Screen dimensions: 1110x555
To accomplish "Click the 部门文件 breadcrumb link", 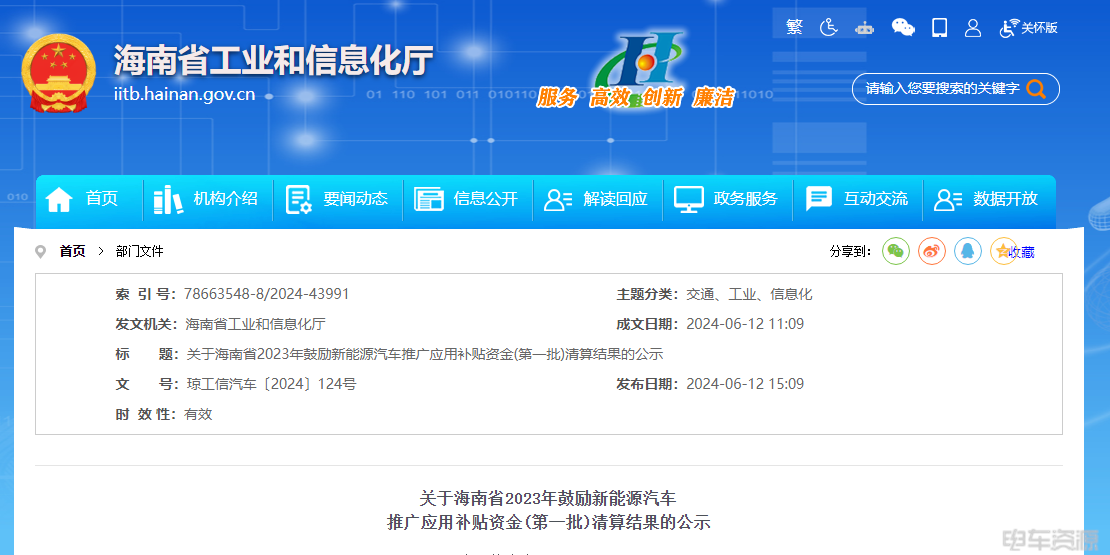I will (139, 251).
